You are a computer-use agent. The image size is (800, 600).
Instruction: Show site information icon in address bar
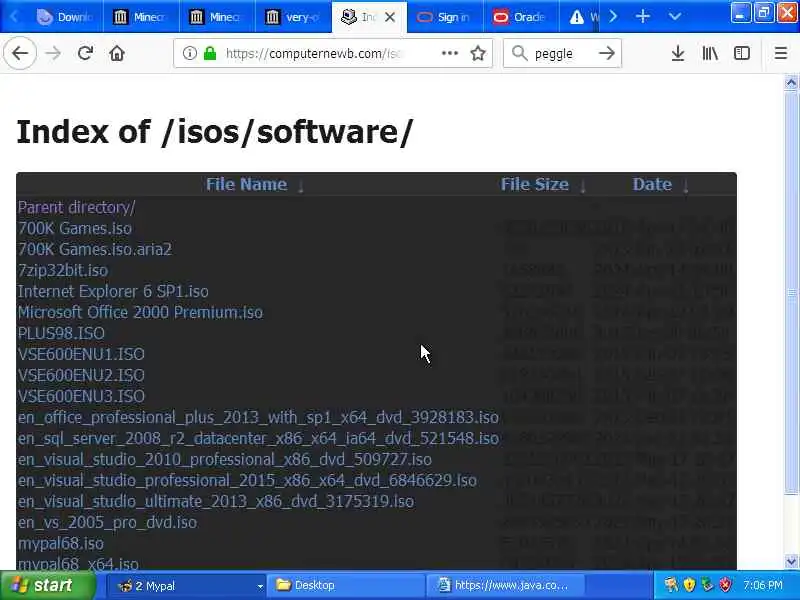pyautogui.click(x=189, y=53)
